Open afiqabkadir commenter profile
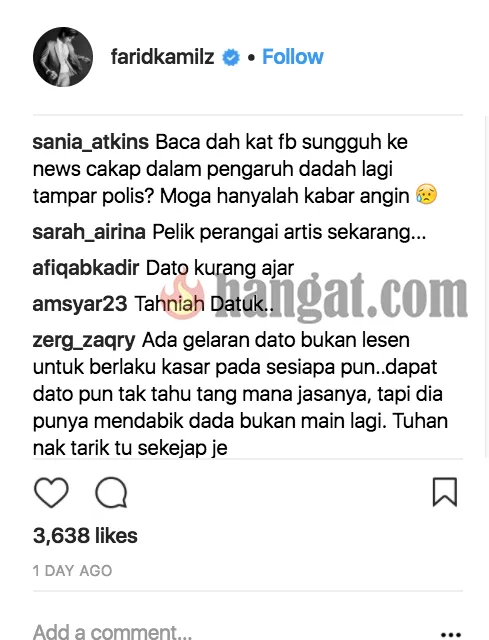 tap(86, 268)
